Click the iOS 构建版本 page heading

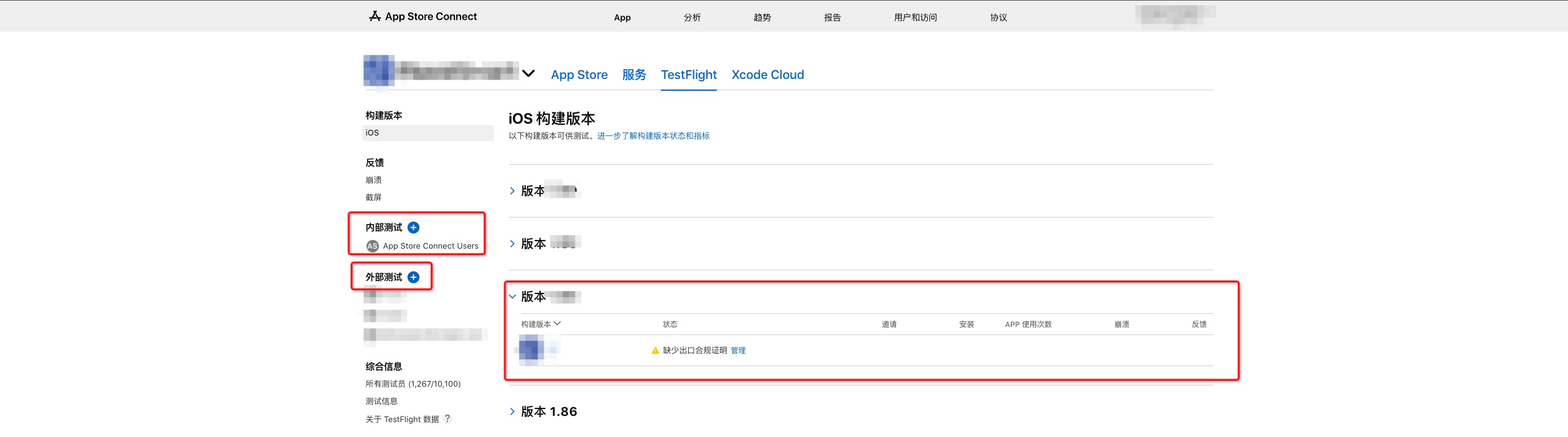click(x=552, y=119)
